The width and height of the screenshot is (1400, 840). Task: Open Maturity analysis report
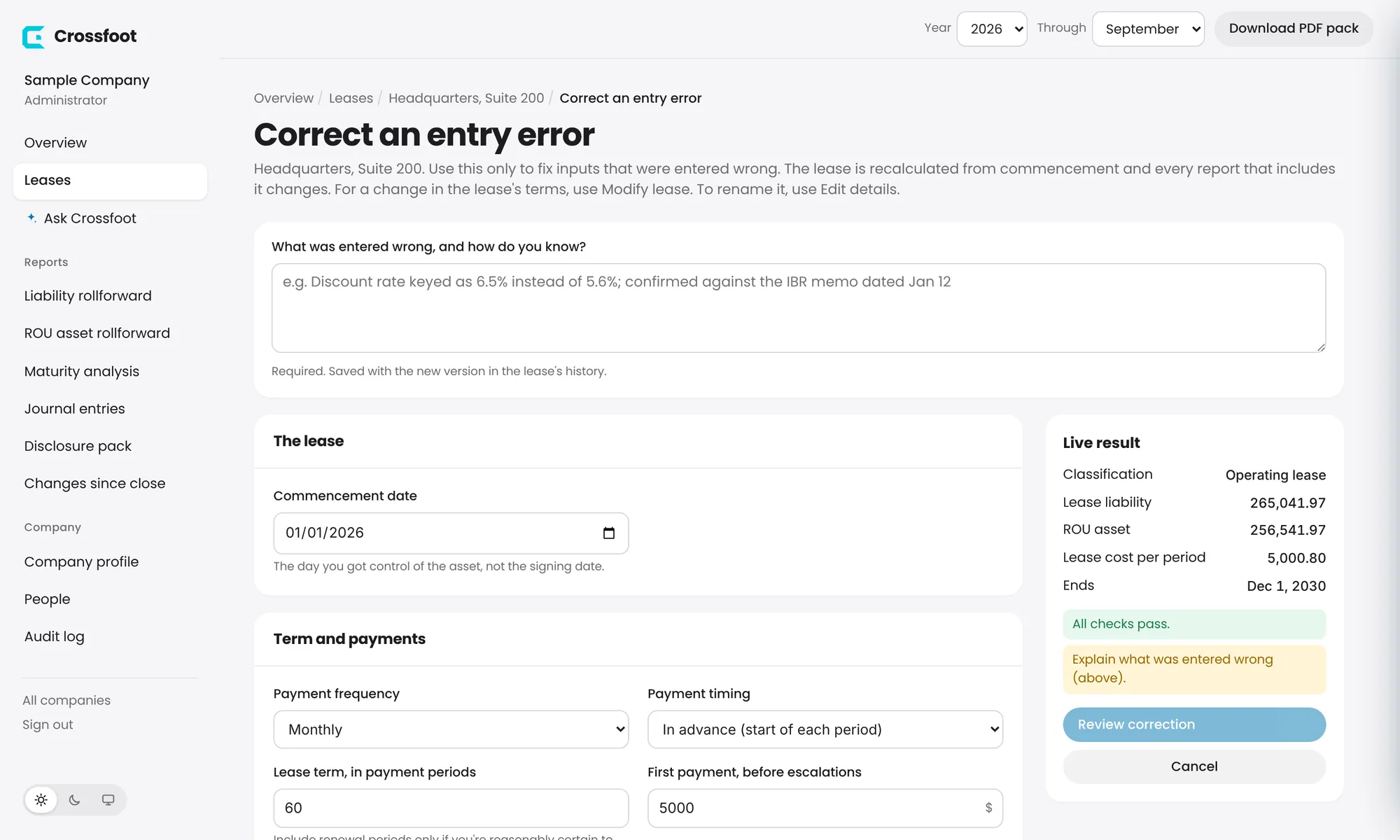[110, 371]
